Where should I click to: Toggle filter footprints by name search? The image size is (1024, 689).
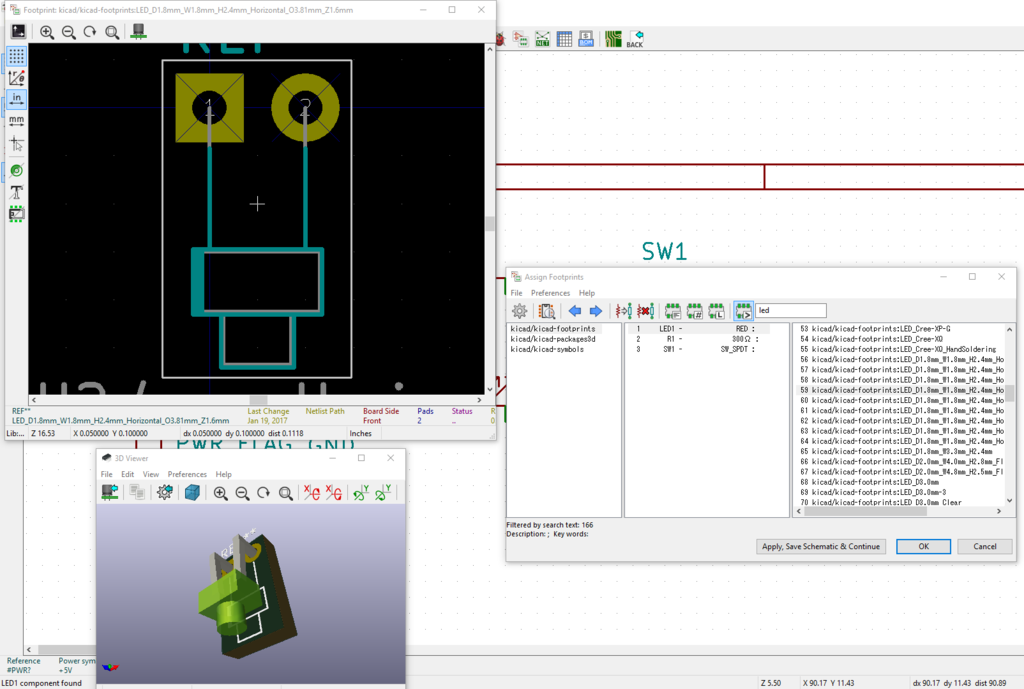coord(743,311)
